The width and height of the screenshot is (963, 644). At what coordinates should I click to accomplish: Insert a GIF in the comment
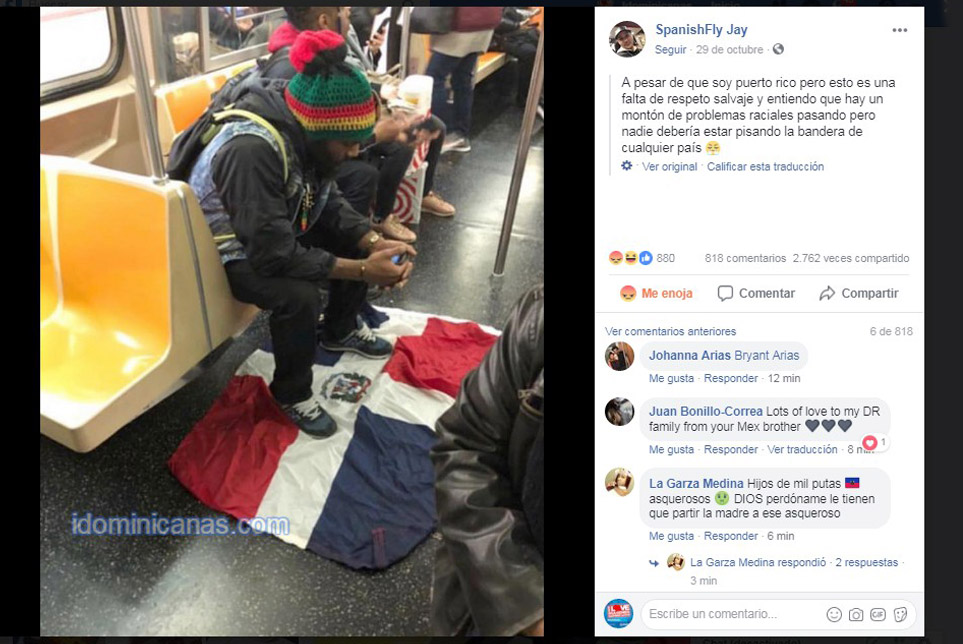pyautogui.click(x=878, y=614)
